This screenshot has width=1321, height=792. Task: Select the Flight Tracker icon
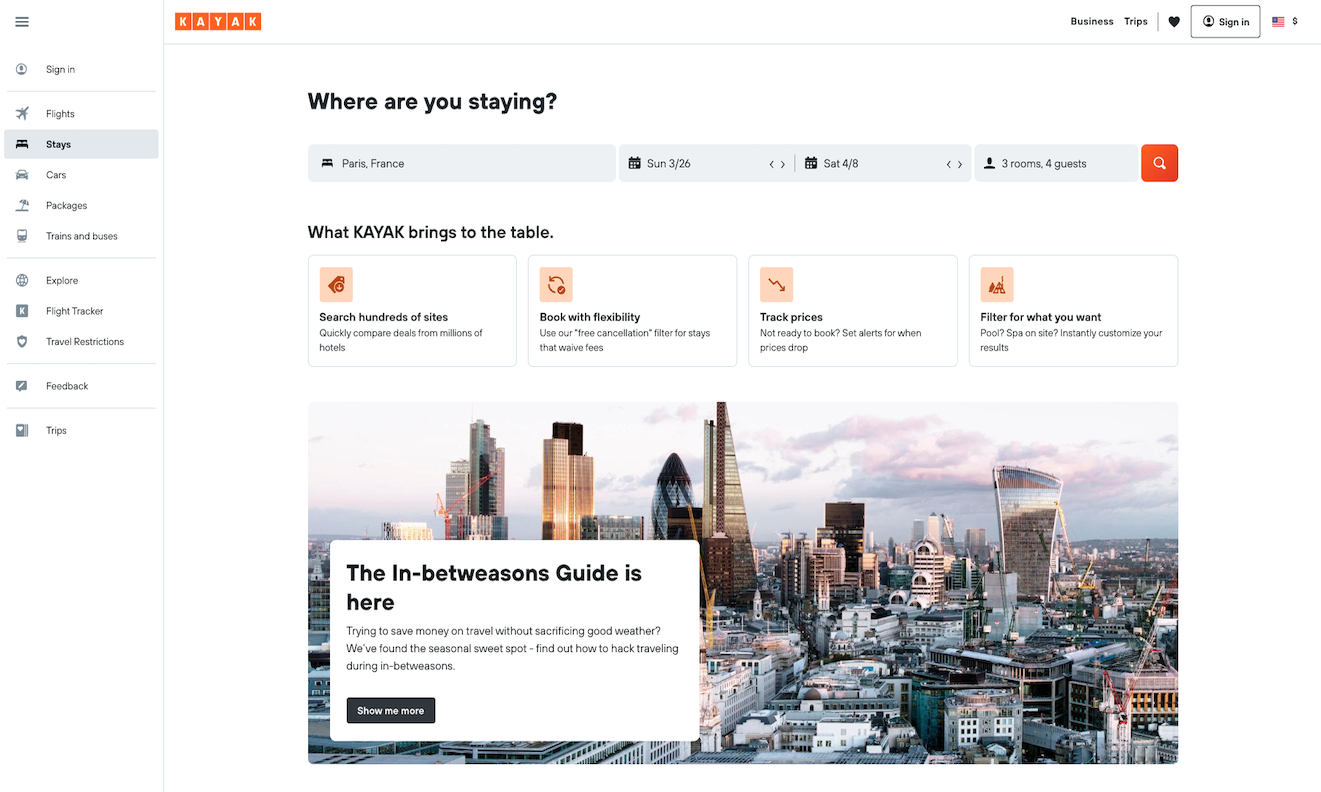coord(22,311)
